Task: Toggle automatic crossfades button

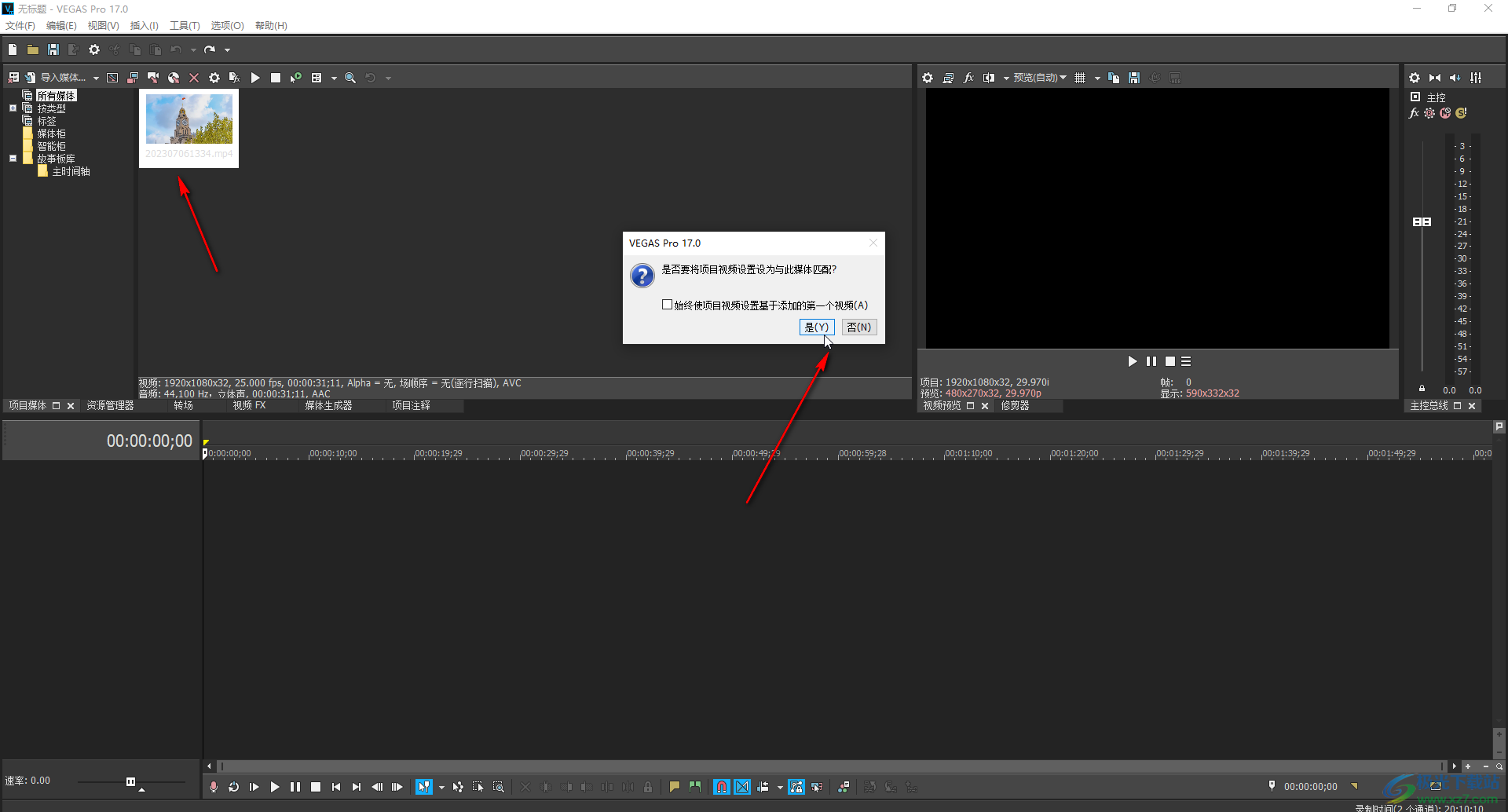Action: click(x=742, y=787)
